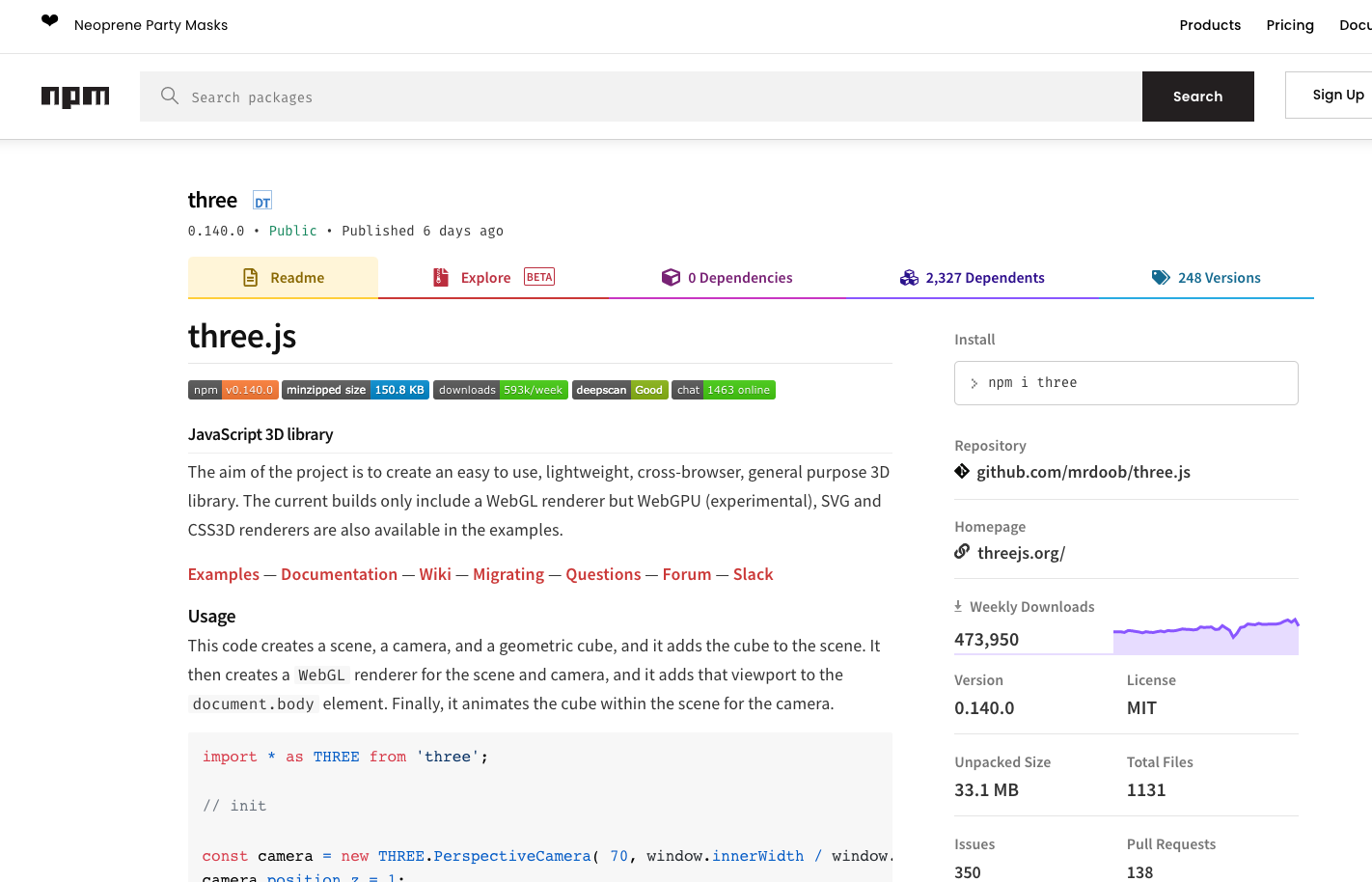
Task: Click the MIT license value
Action: 1141,708
